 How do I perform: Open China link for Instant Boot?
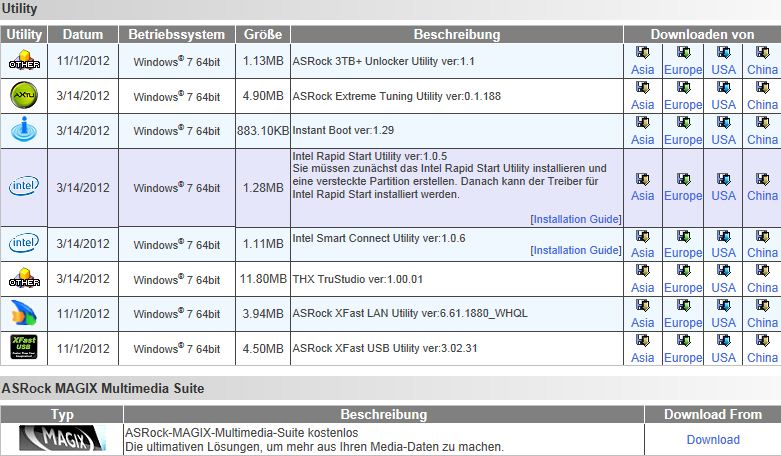(763, 139)
